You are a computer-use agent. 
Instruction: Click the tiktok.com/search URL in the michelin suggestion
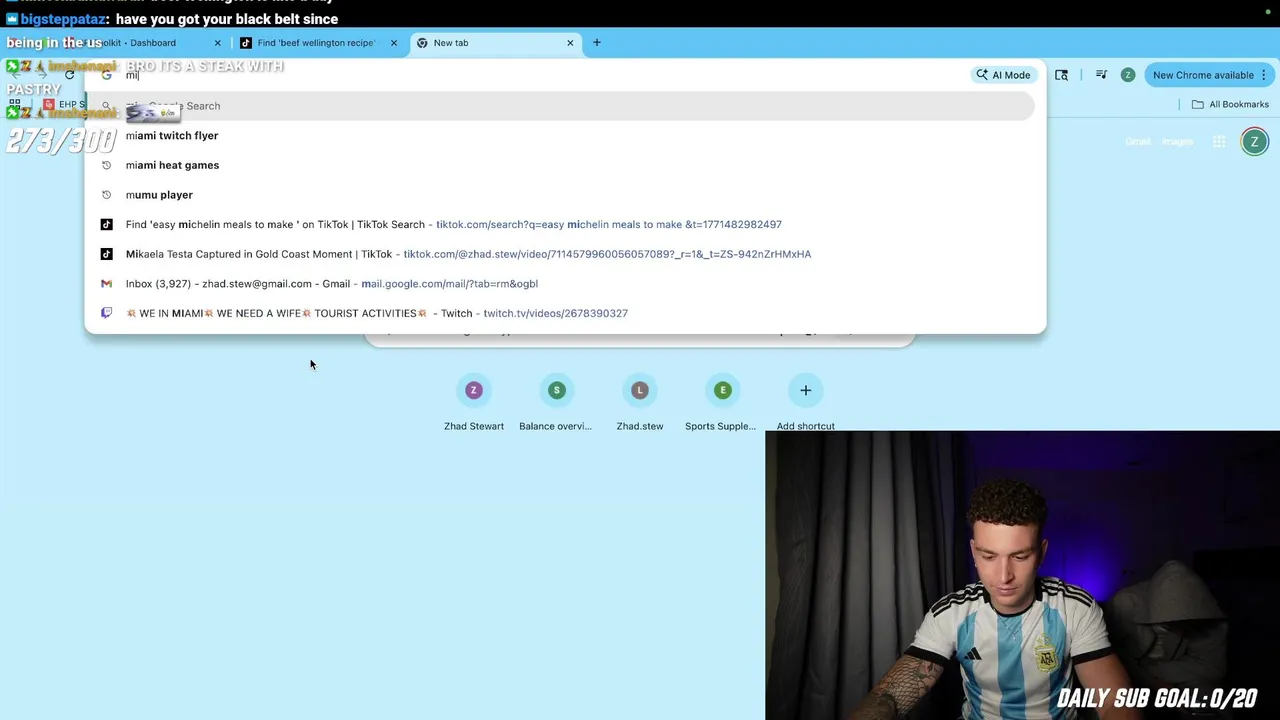point(609,225)
